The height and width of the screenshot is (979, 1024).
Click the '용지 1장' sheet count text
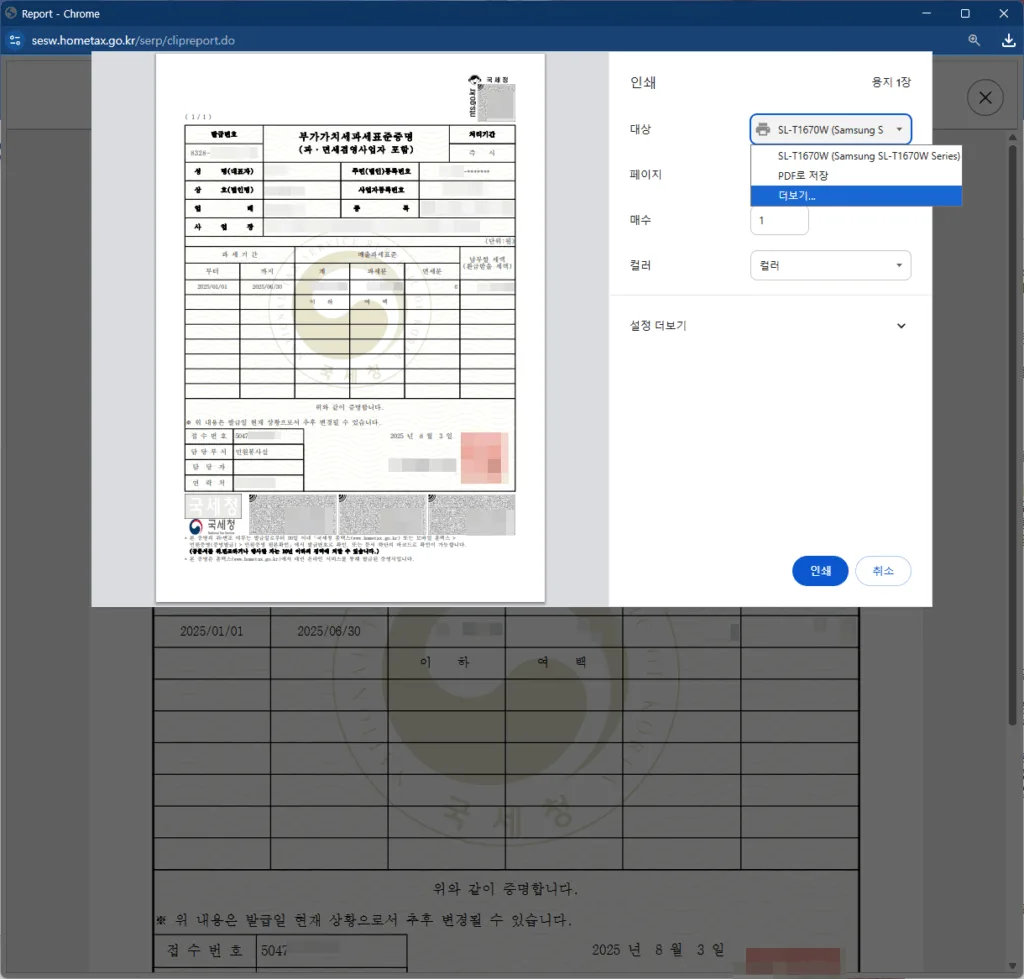pos(891,82)
